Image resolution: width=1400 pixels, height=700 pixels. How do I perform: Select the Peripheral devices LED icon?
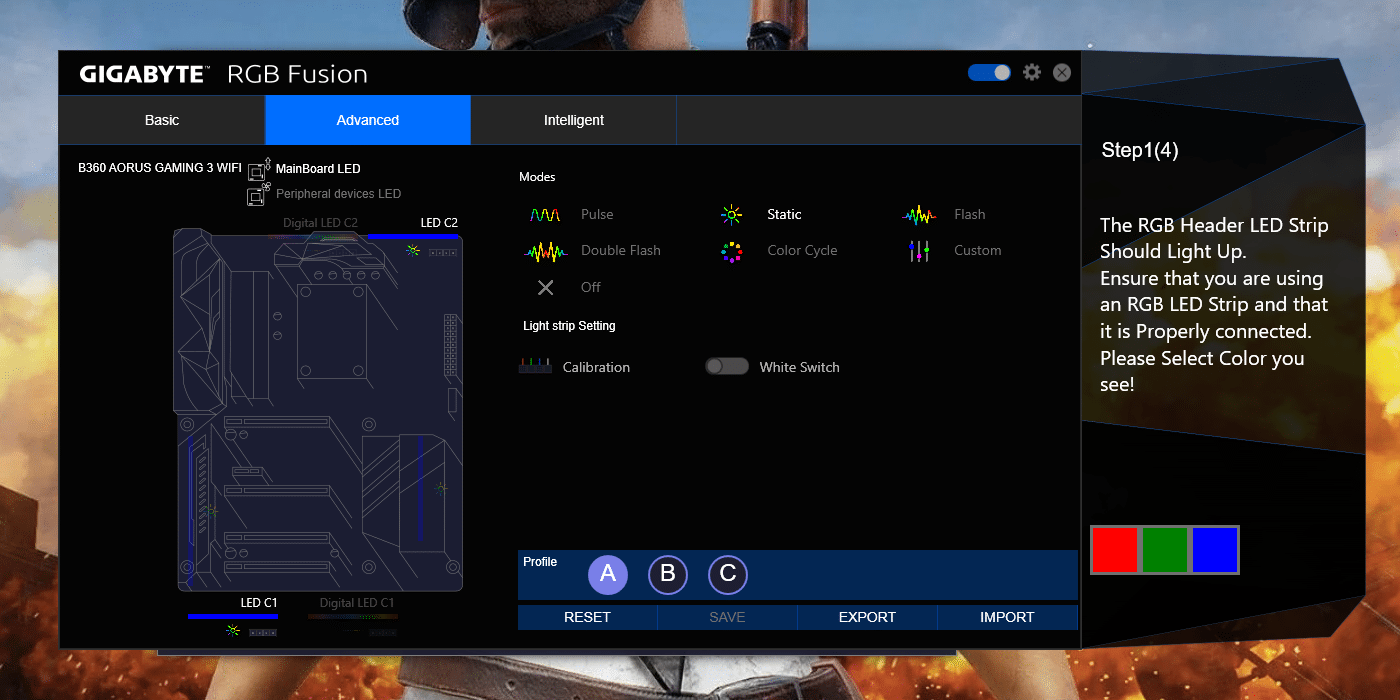258,194
